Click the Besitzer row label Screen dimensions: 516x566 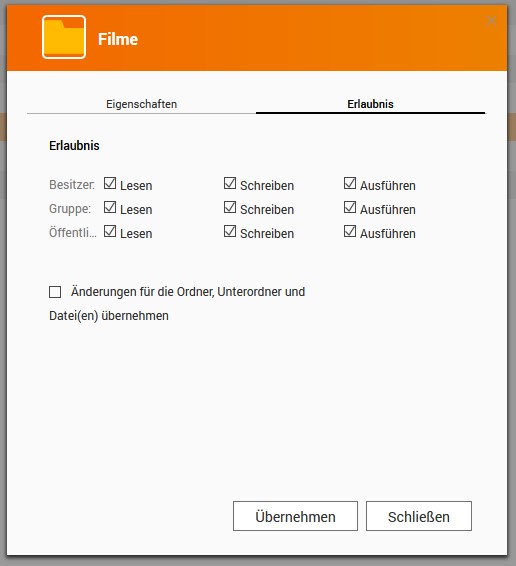click(x=72, y=184)
